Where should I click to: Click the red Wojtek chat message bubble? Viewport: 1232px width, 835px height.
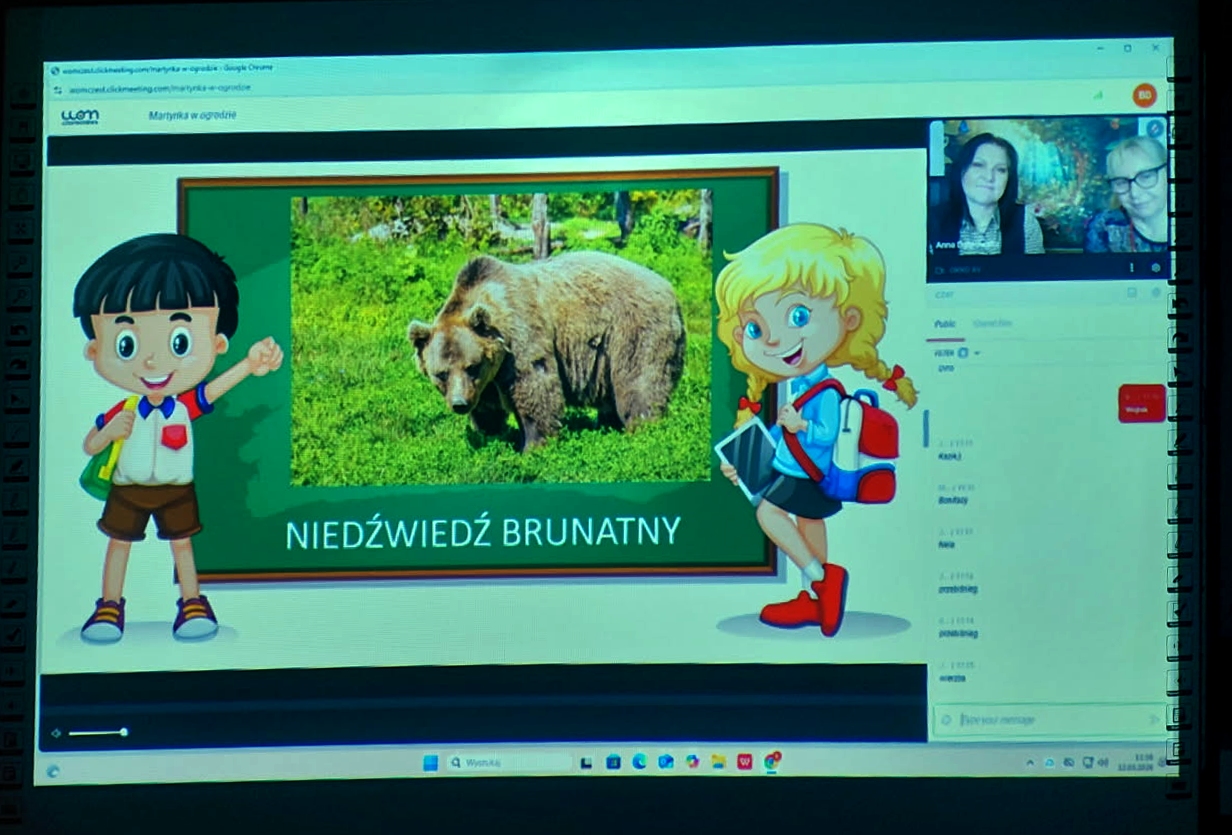point(1141,403)
